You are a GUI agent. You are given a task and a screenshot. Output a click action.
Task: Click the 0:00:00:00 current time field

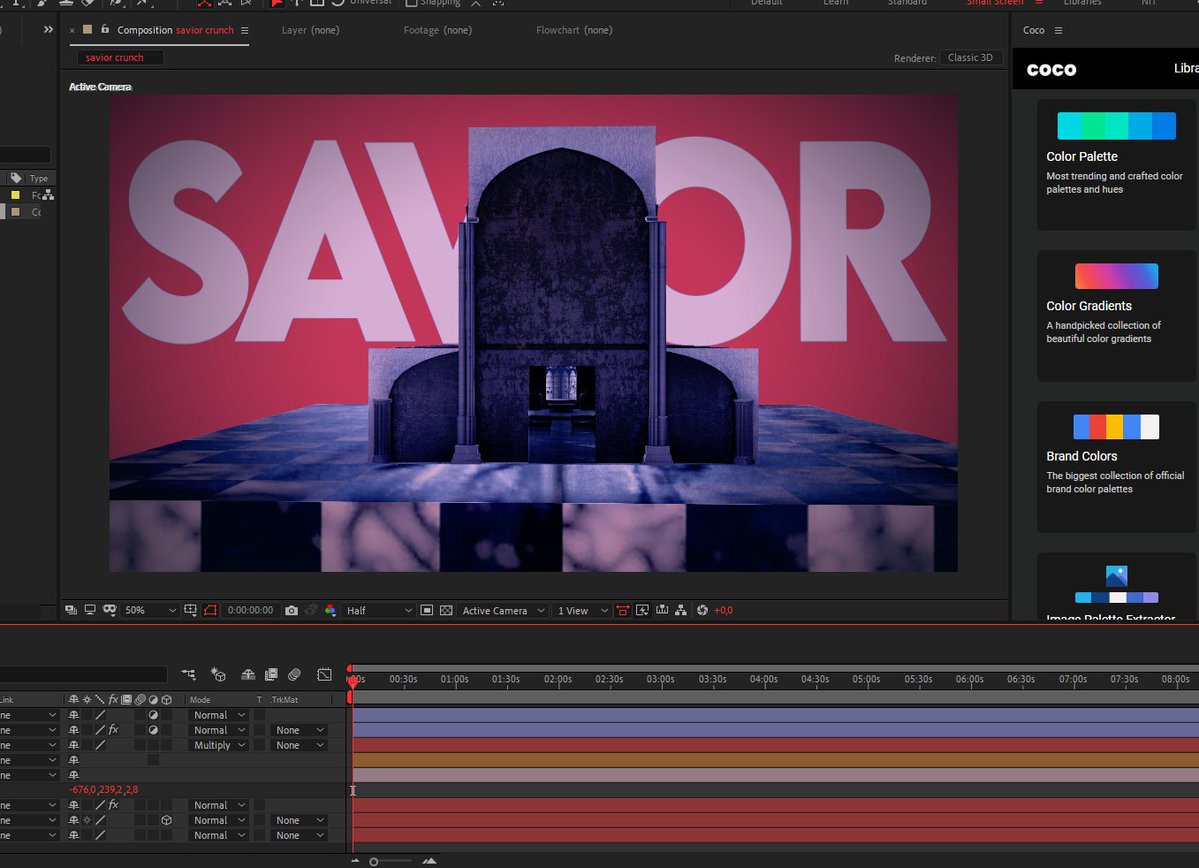point(250,610)
